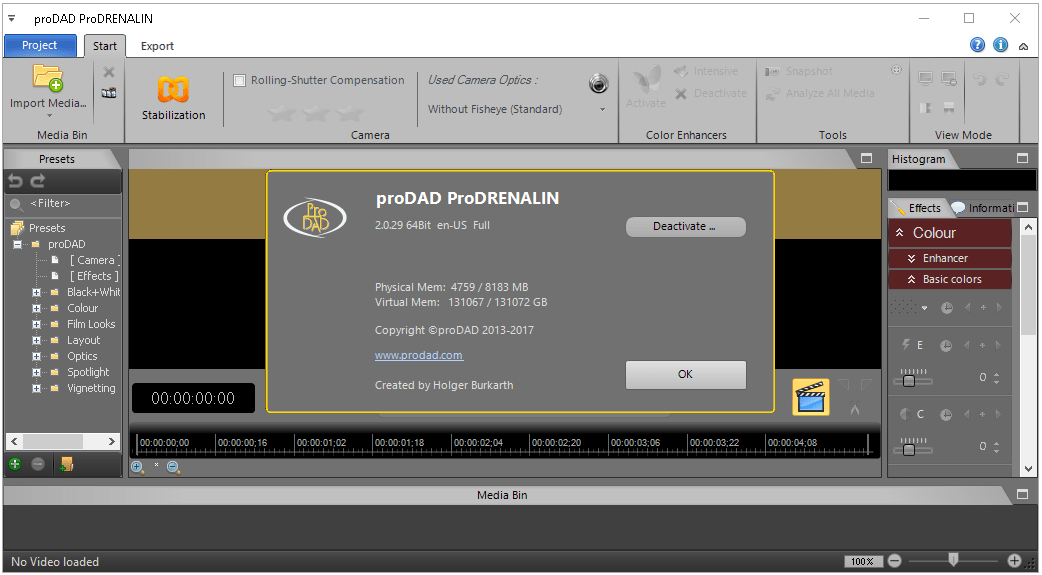Click Deactivate in Color Enhancers group

(x=710, y=94)
